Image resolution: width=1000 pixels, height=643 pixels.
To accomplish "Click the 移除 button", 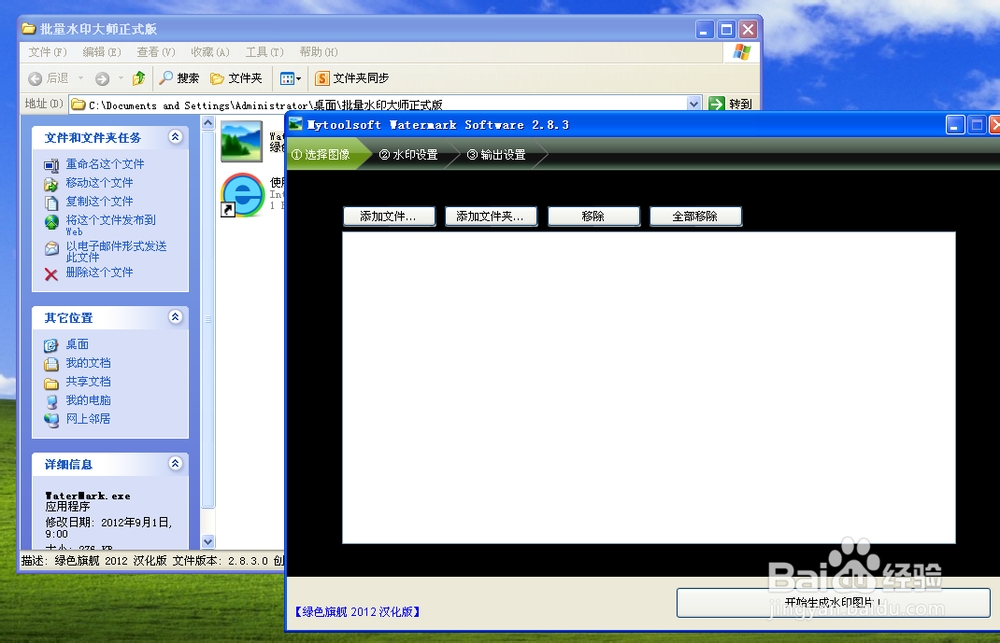I will pos(594,216).
